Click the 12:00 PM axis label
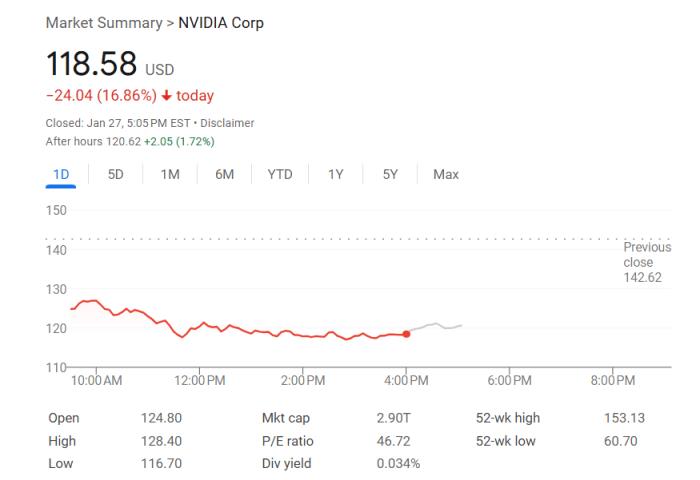The height and width of the screenshot is (480, 700). pos(200,380)
